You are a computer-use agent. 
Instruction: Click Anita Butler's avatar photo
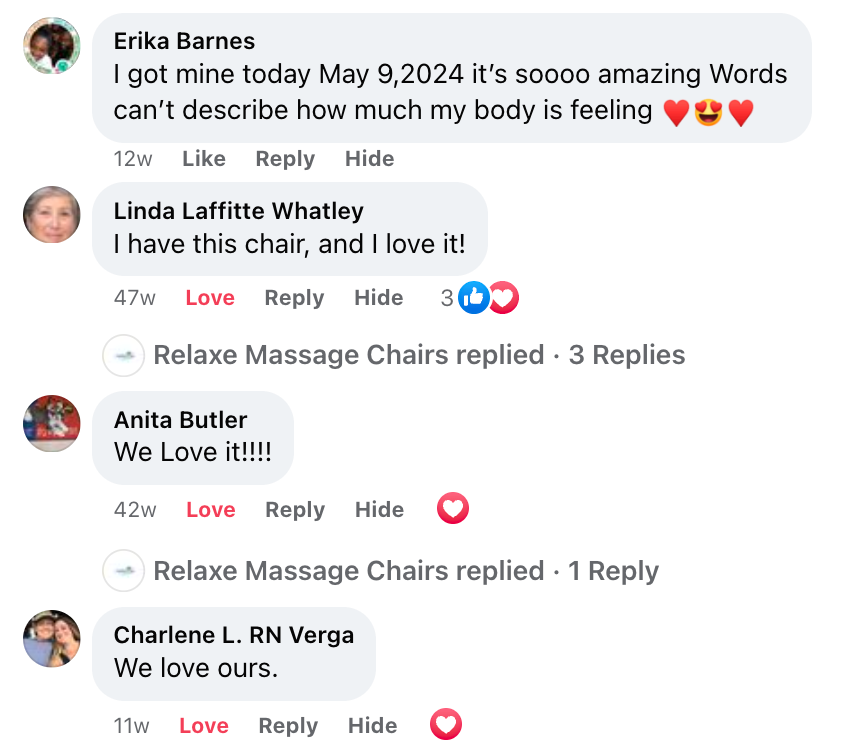click(x=51, y=423)
